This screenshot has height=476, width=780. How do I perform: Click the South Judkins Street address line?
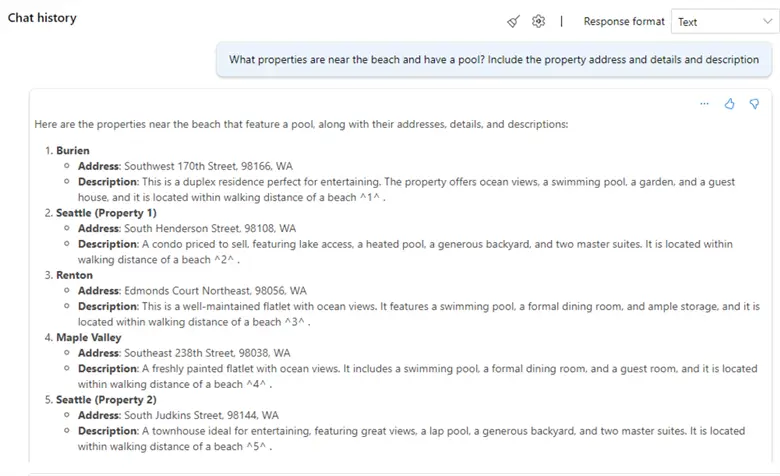coord(178,415)
